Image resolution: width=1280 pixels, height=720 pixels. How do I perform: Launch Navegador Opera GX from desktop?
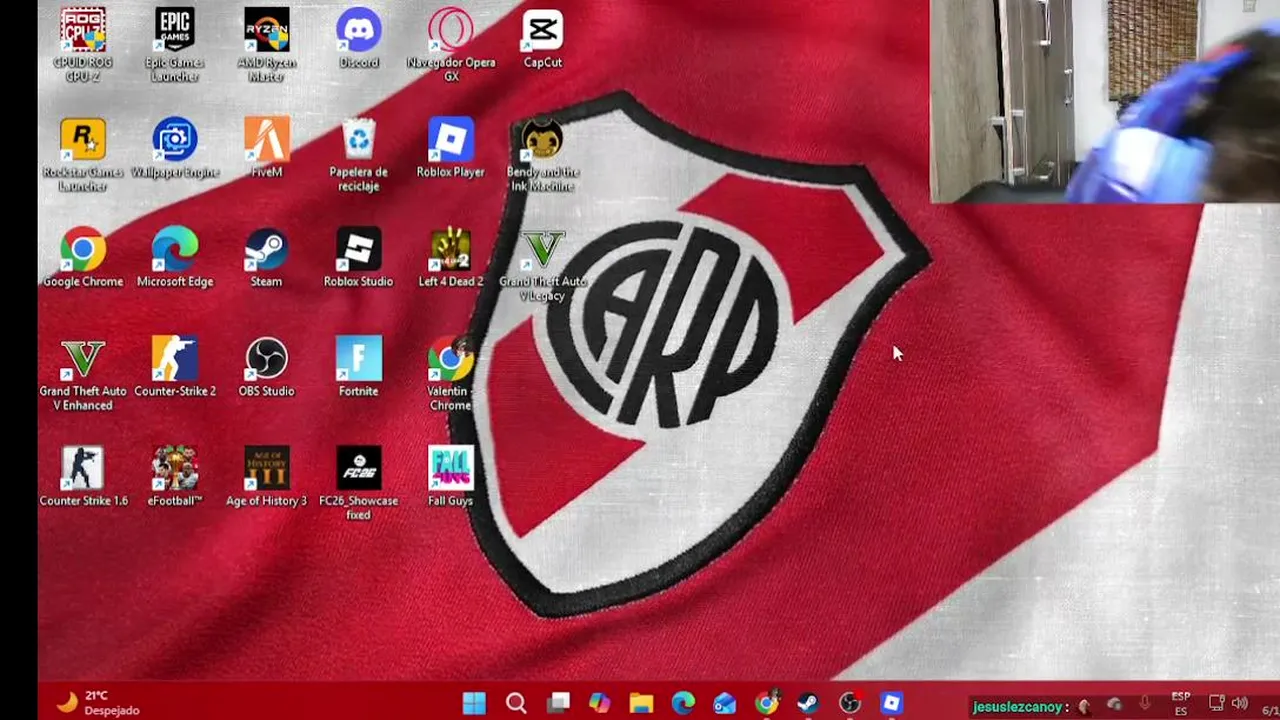pos(451,44)
